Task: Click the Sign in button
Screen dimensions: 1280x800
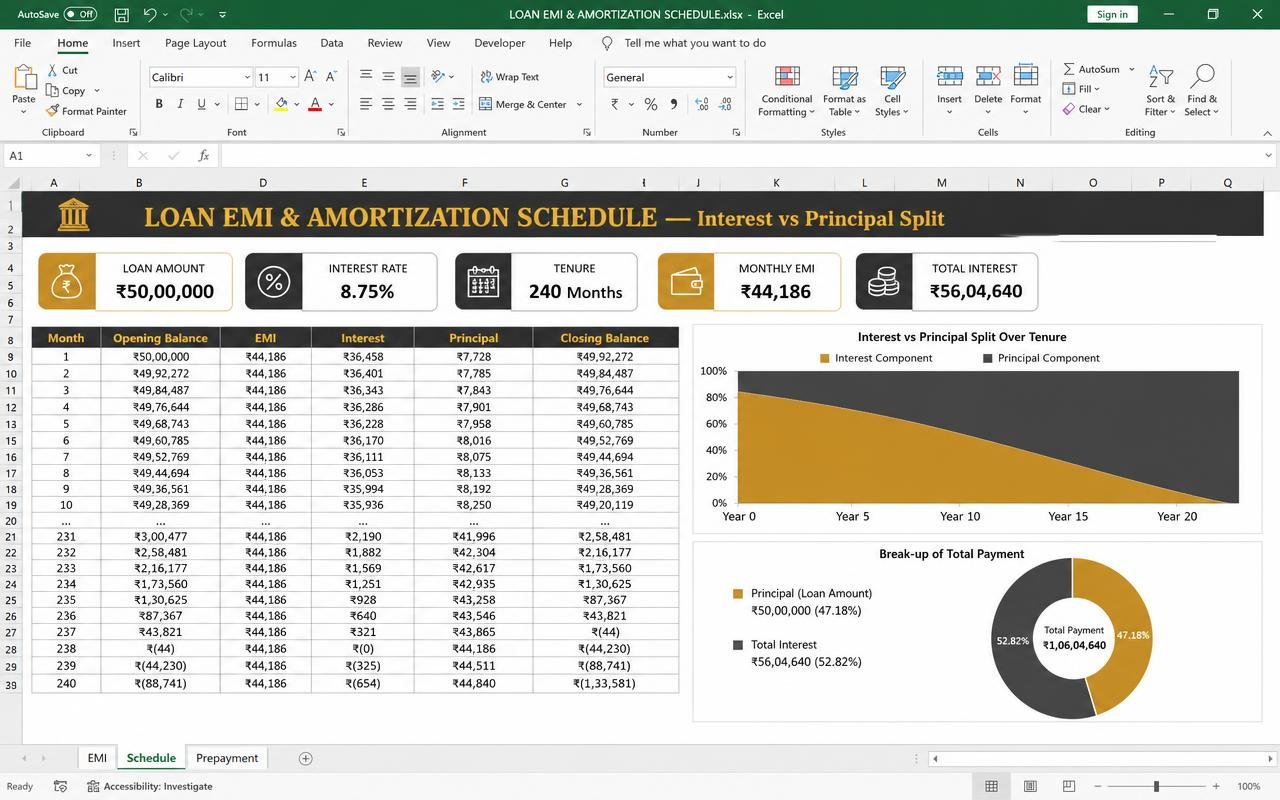Action: pyautogui.click(x=1112, y=14)
